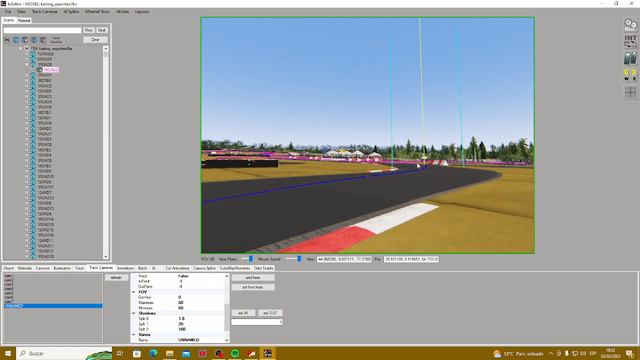Click the scene tree search input field

coord(43,30)
